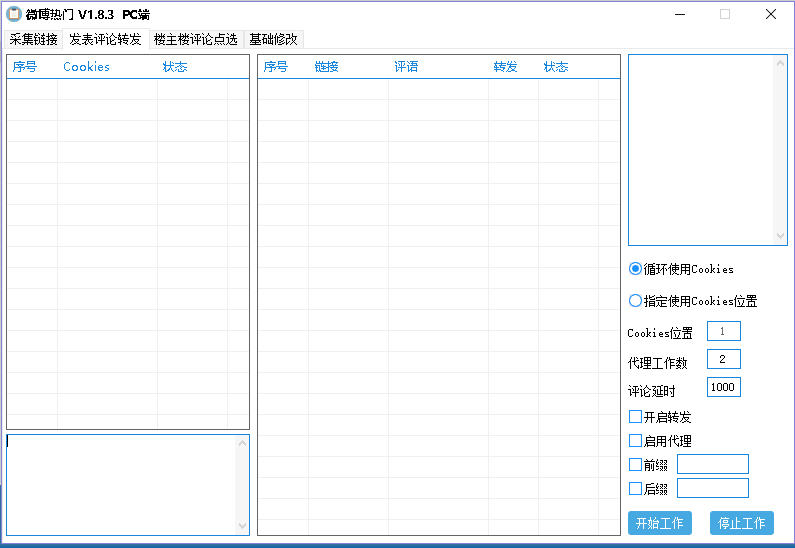This screenshot has height=548, width=795.
Task: Open the 楼主楼评论点选 tab
Action: (195, 40)
